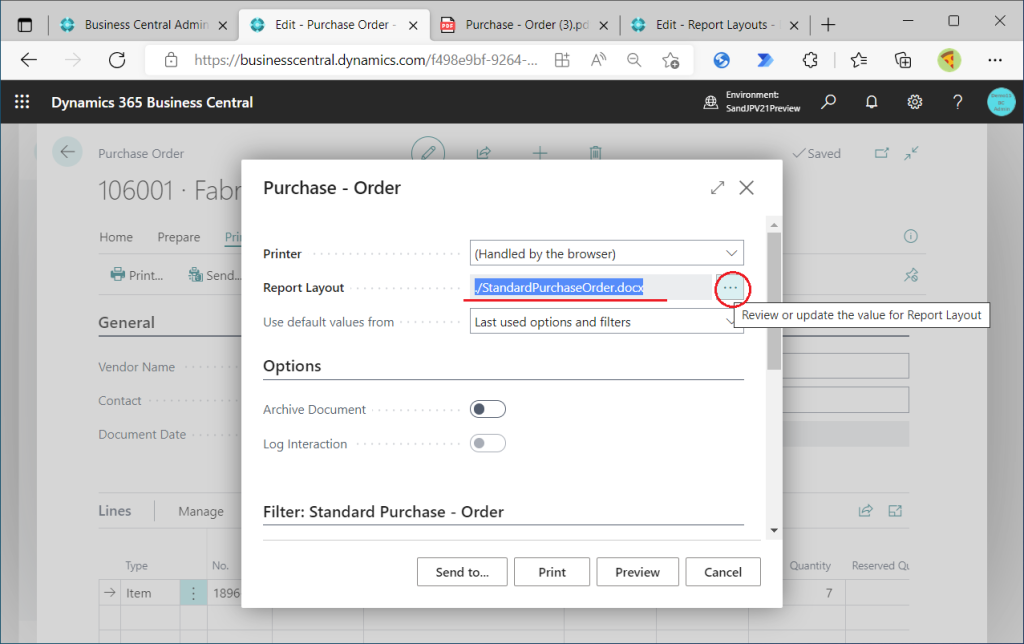Close the Purchase - Order dialog
This screenshot has width=1024, height=644.
click(x=746, y=188)
